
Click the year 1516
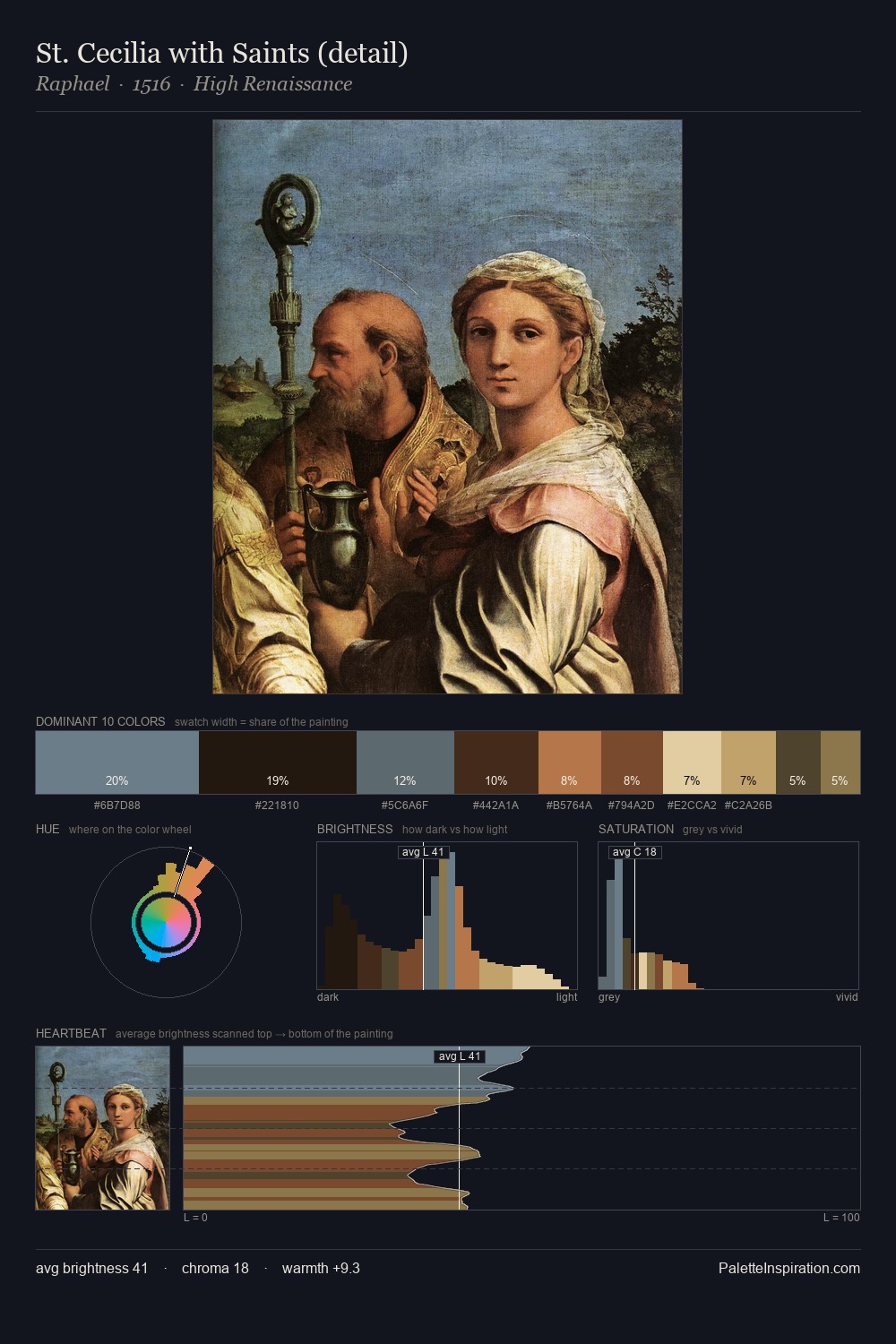pos(151,84)
